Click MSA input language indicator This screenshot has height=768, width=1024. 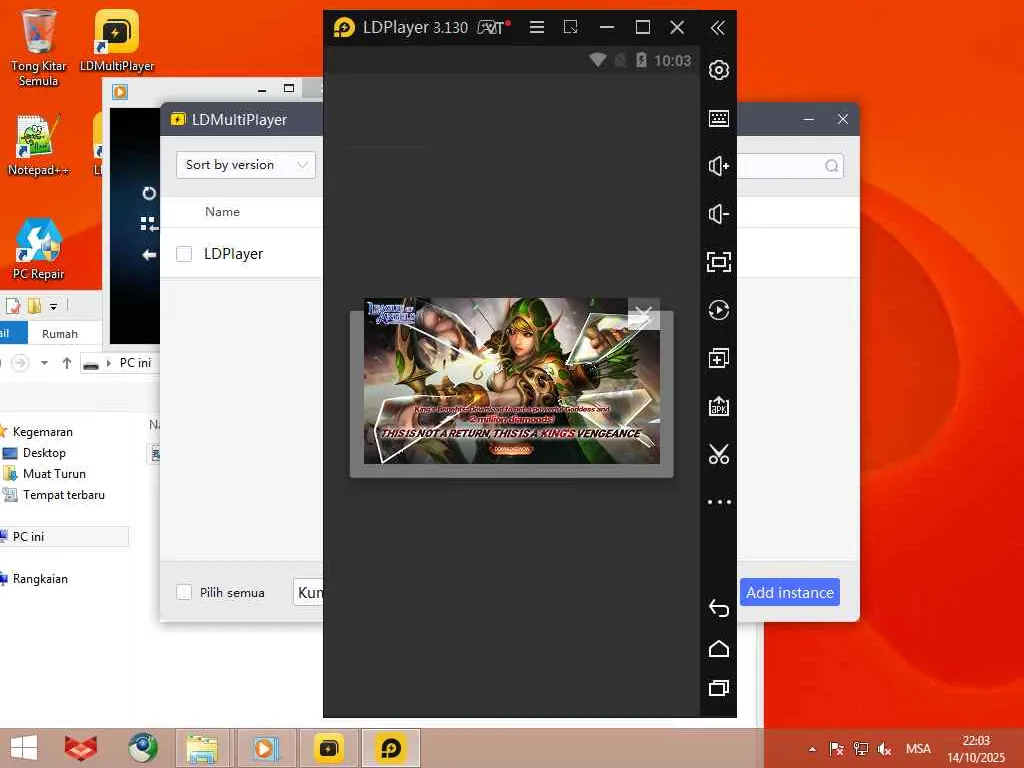point(918,748)
